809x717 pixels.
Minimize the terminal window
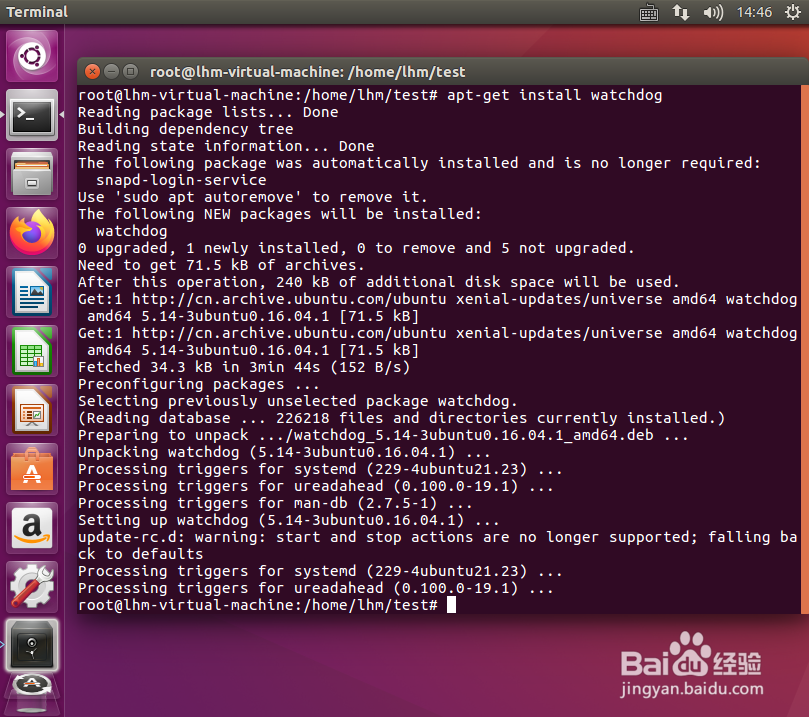coord(111,71)
